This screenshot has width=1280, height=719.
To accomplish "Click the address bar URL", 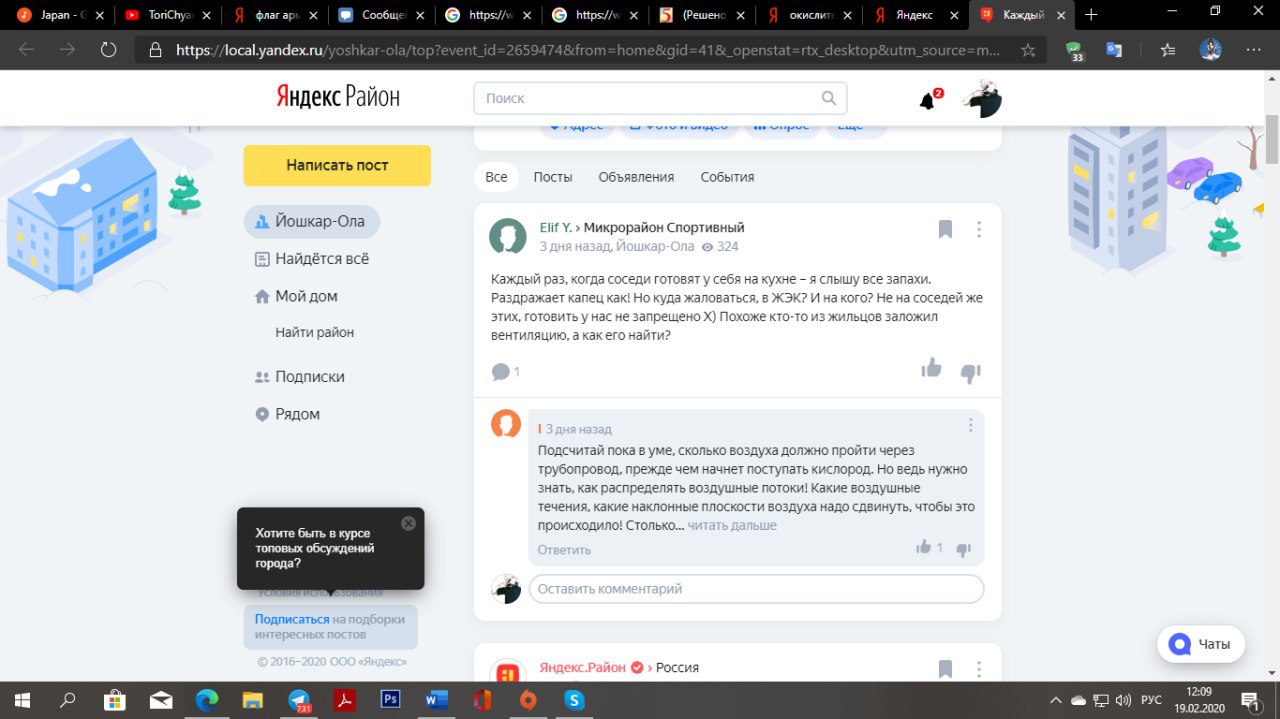I will (587, 50).
